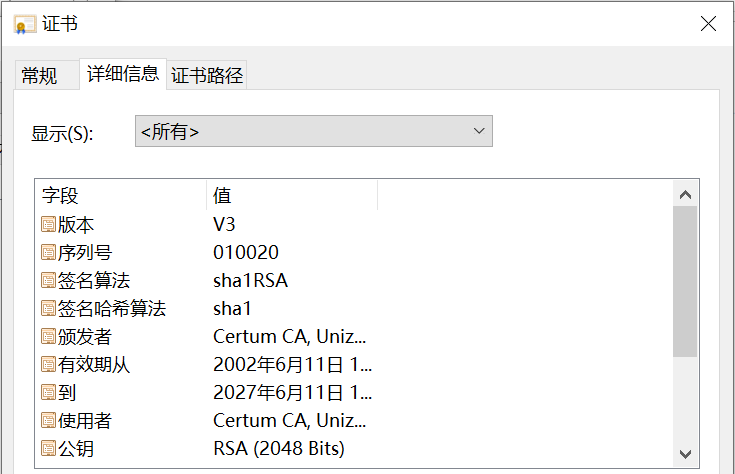Select the 颁发者 row label

pos(85,337)
